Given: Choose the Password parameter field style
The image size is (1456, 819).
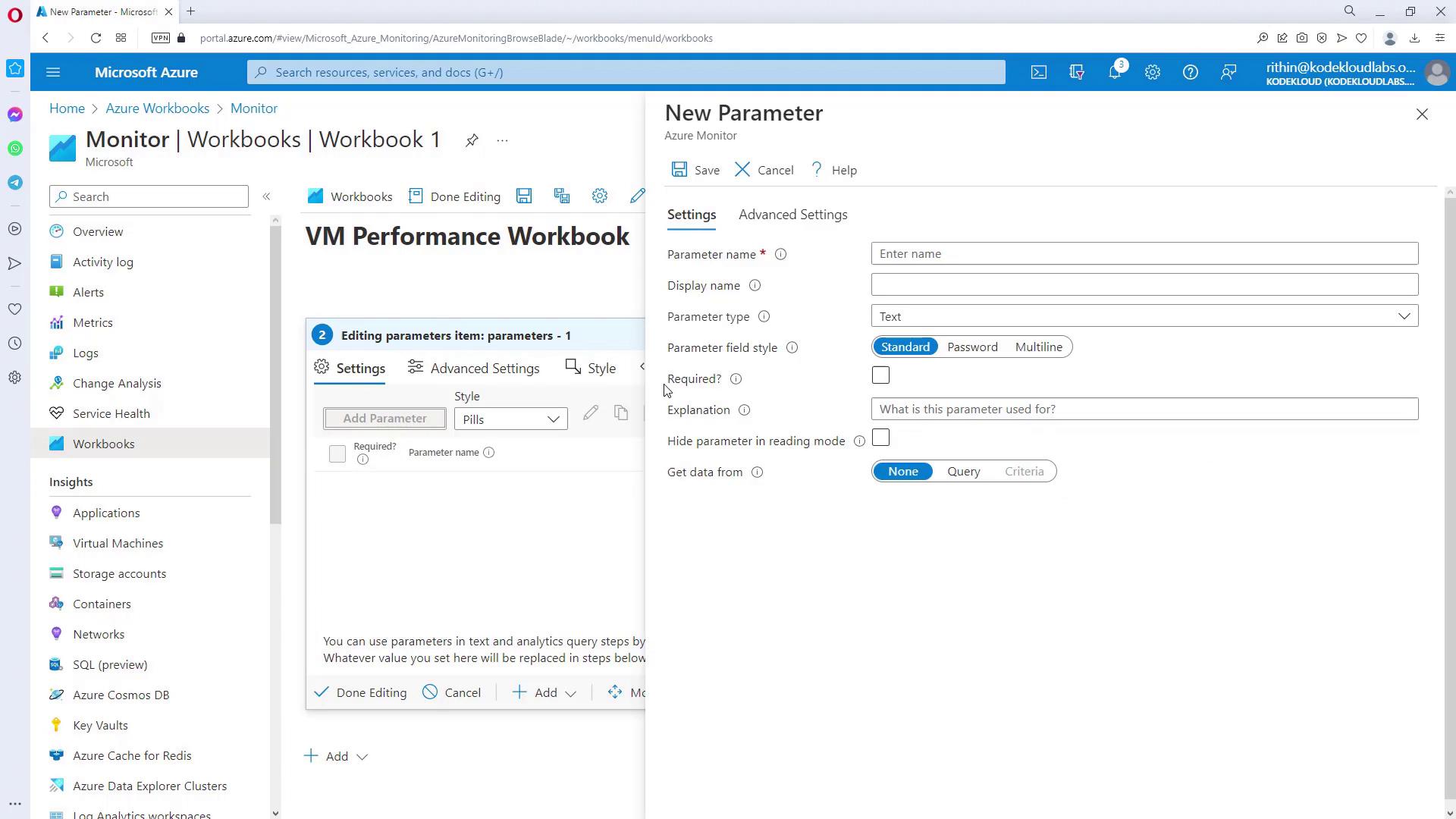Looking at the screenshot, I should coord(972,347).
